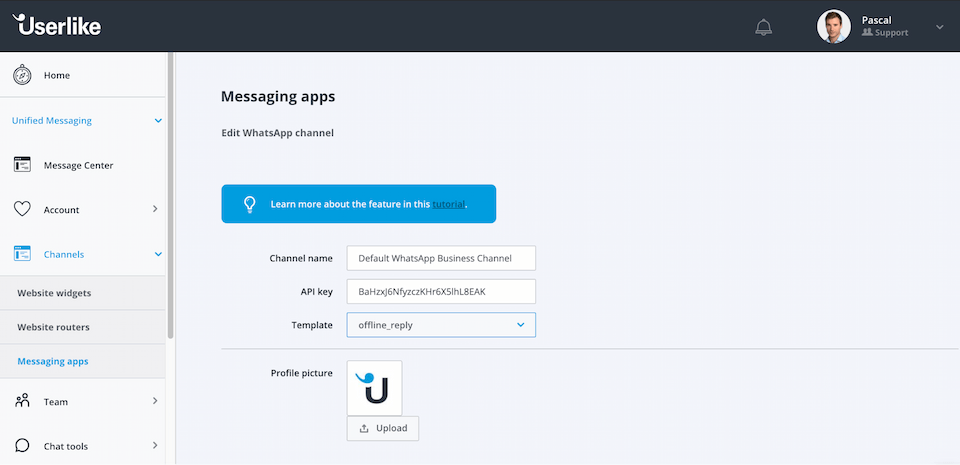The width and height of the screenshot is (960, 465).
Task: Click the API key label
Action: [317, 291]
